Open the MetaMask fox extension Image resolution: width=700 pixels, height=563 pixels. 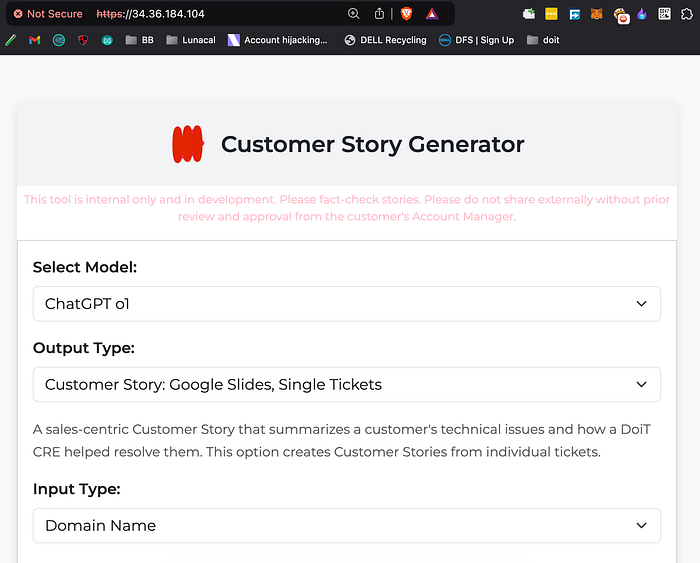tap(596, 14)
